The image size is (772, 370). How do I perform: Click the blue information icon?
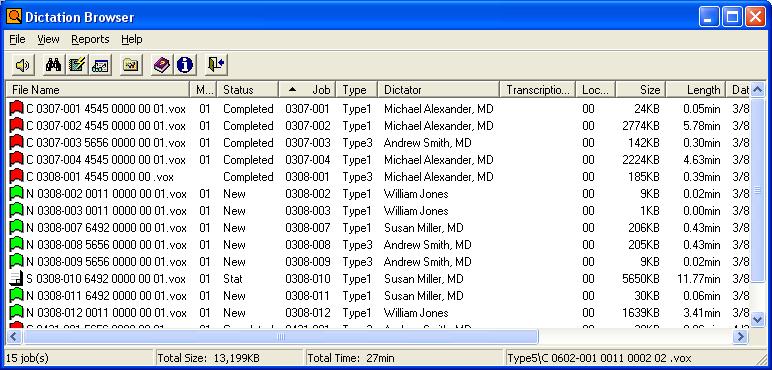(185, 65)
